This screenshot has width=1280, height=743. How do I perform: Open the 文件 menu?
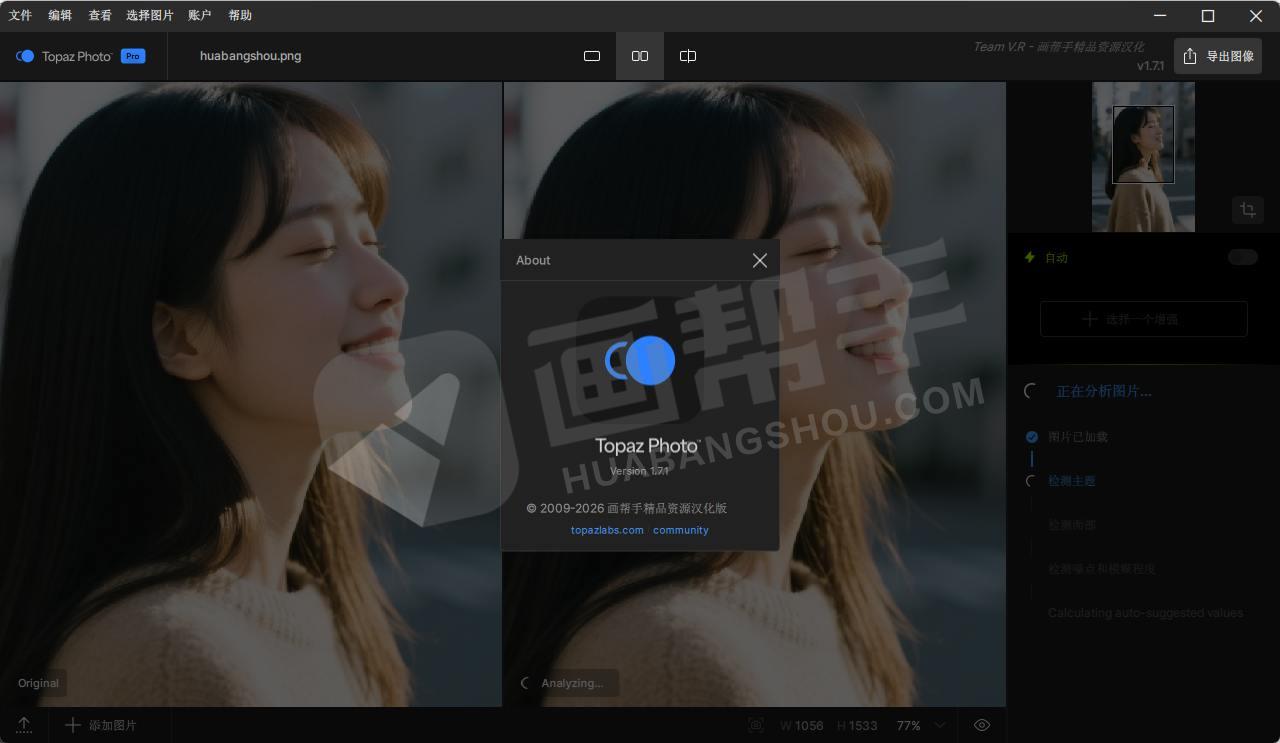(20, 15)
